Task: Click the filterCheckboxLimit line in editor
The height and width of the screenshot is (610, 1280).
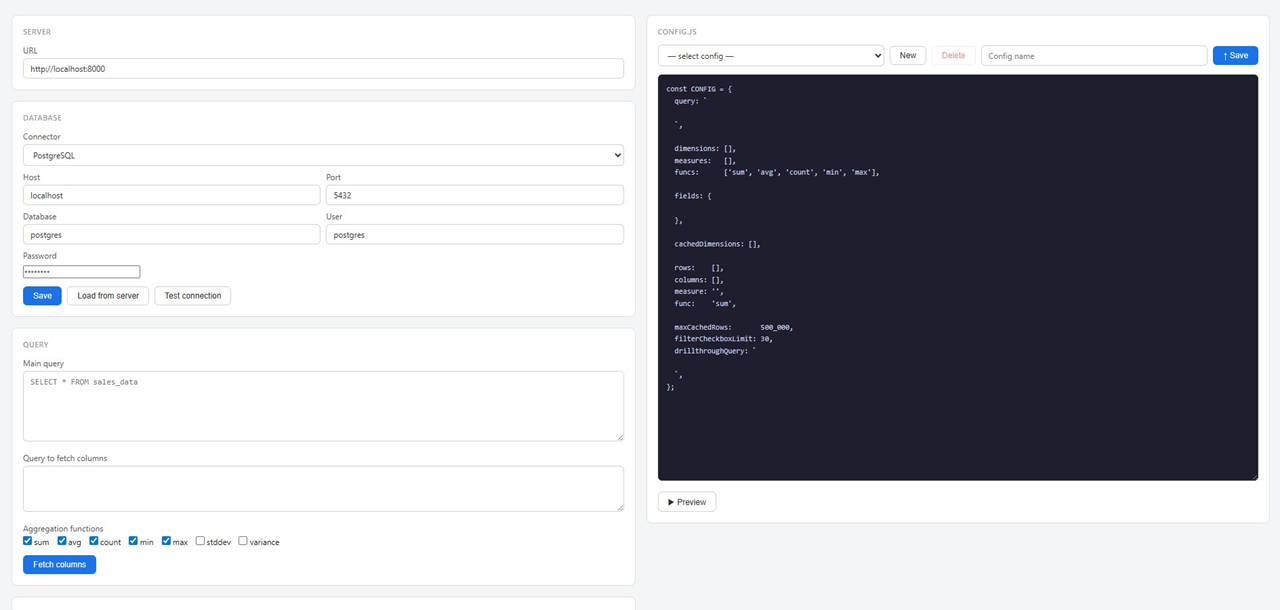Action: pyautogui.click(x=724, y=339)
